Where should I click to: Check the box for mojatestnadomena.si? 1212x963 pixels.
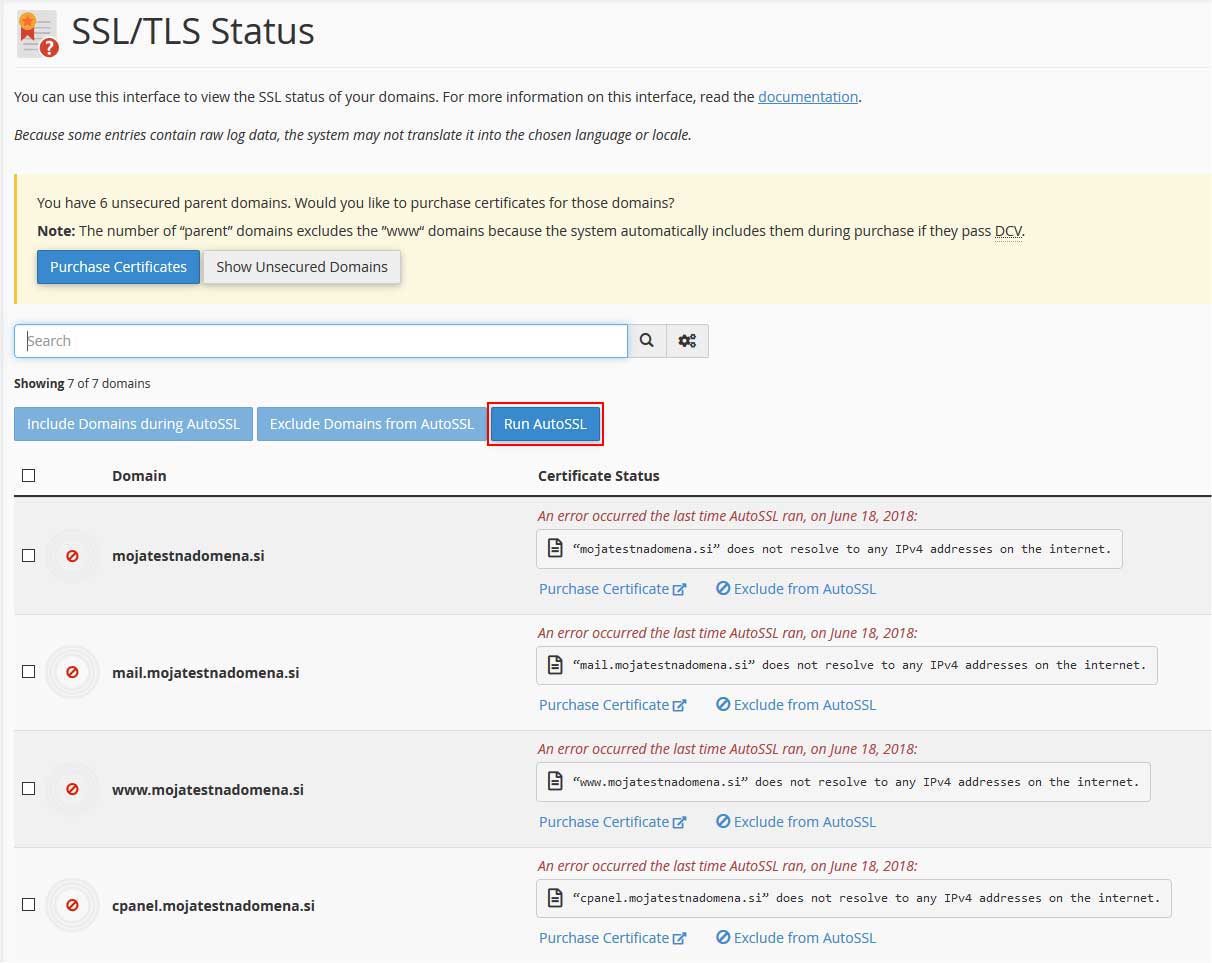point(28,556)
